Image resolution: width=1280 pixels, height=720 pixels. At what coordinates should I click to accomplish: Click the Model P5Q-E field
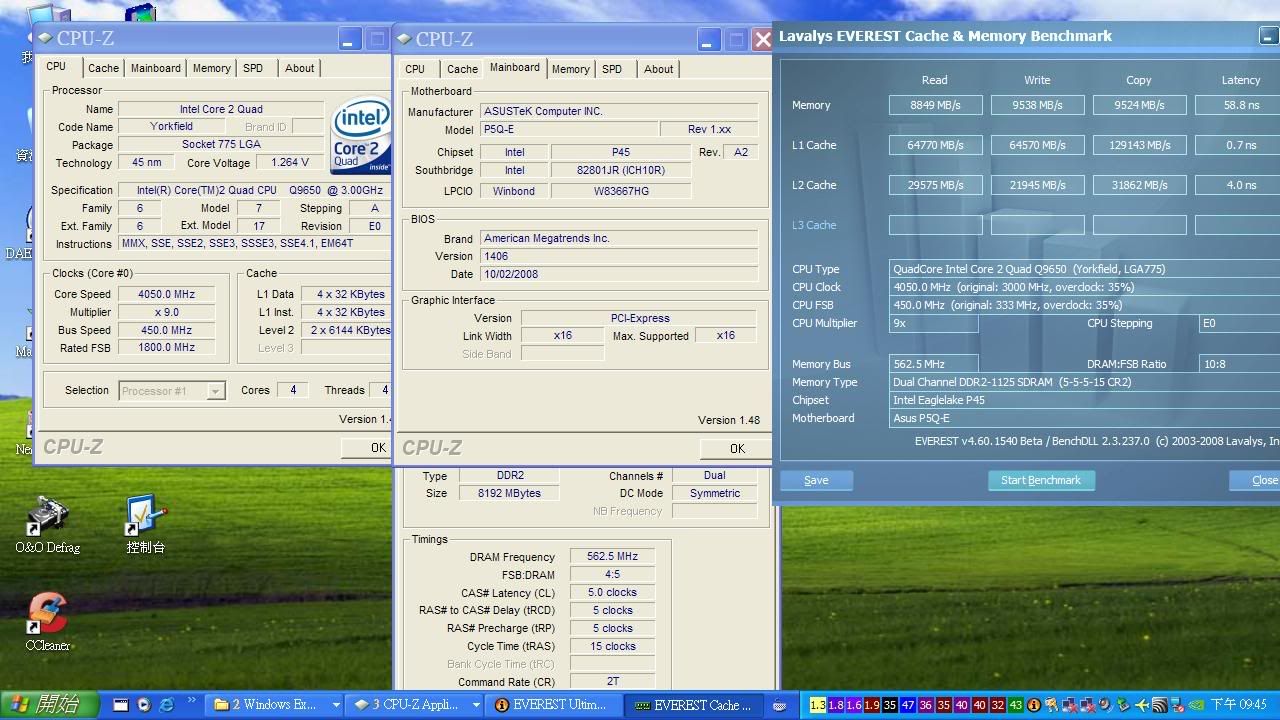coord(568,130)
